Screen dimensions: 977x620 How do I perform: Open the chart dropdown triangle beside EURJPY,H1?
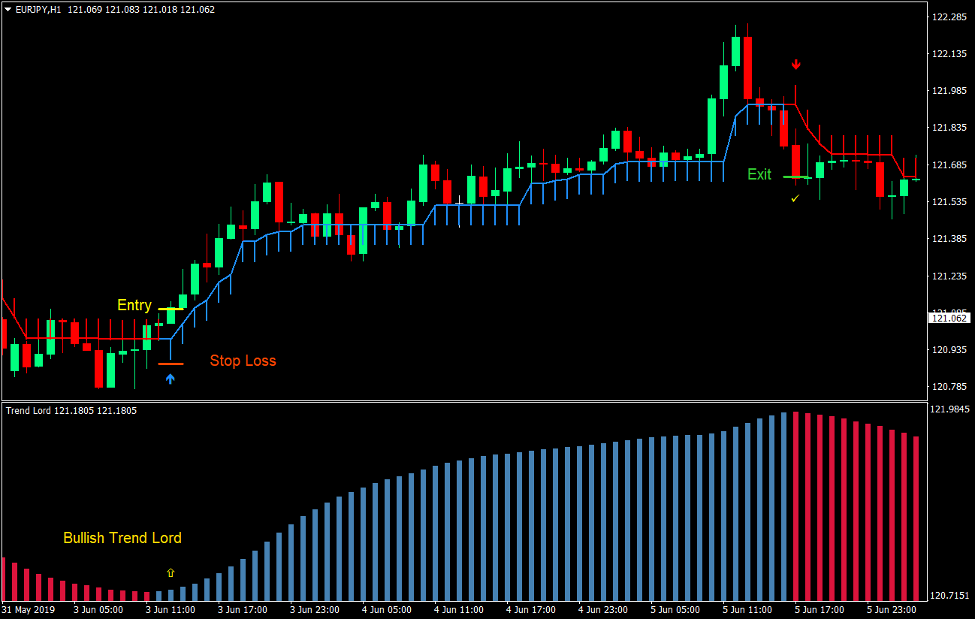[8, 7]
